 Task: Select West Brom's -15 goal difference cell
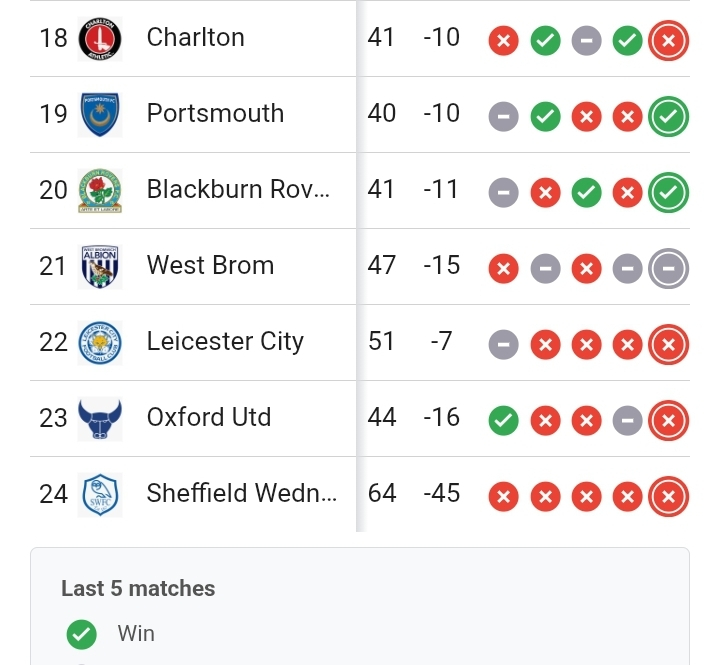point(441,265)
